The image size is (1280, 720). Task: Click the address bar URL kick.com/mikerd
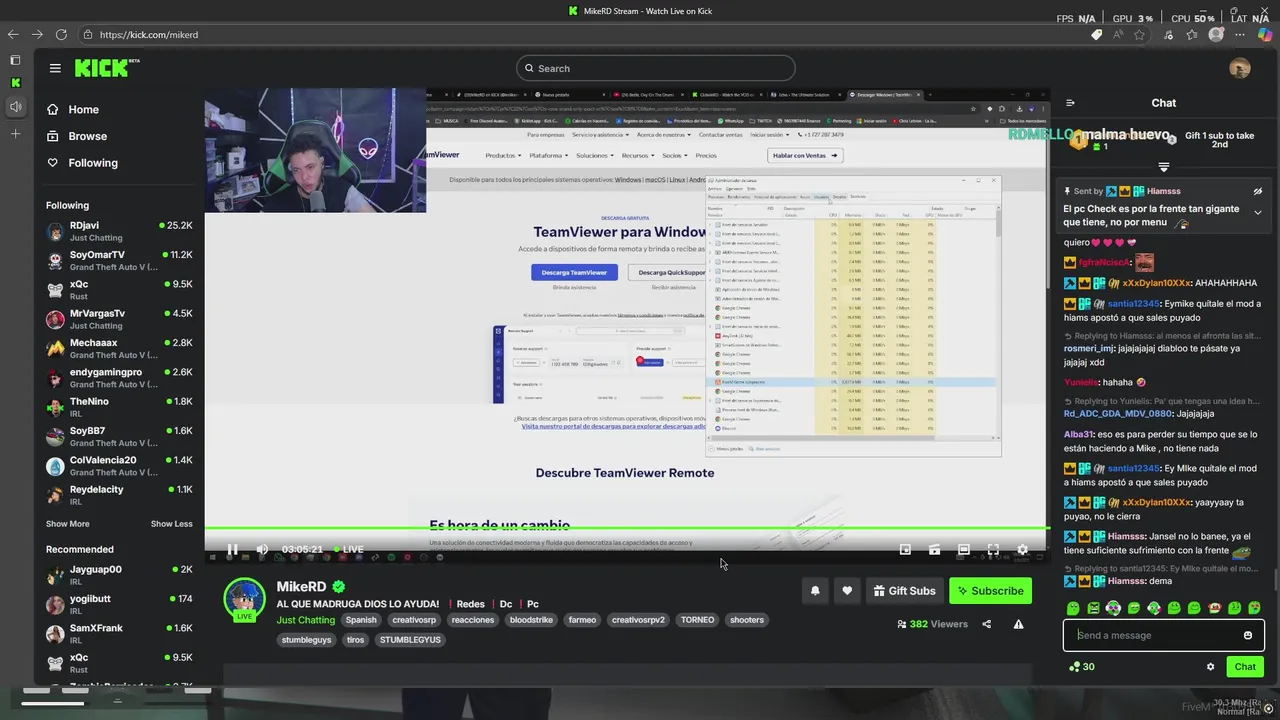[x=149, y=35]
